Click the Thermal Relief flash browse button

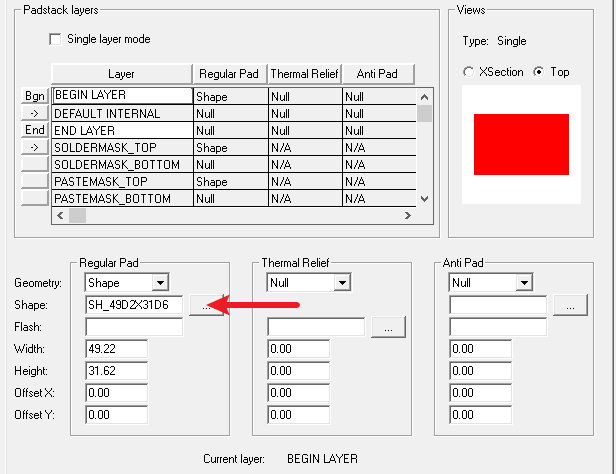(387, 327)
